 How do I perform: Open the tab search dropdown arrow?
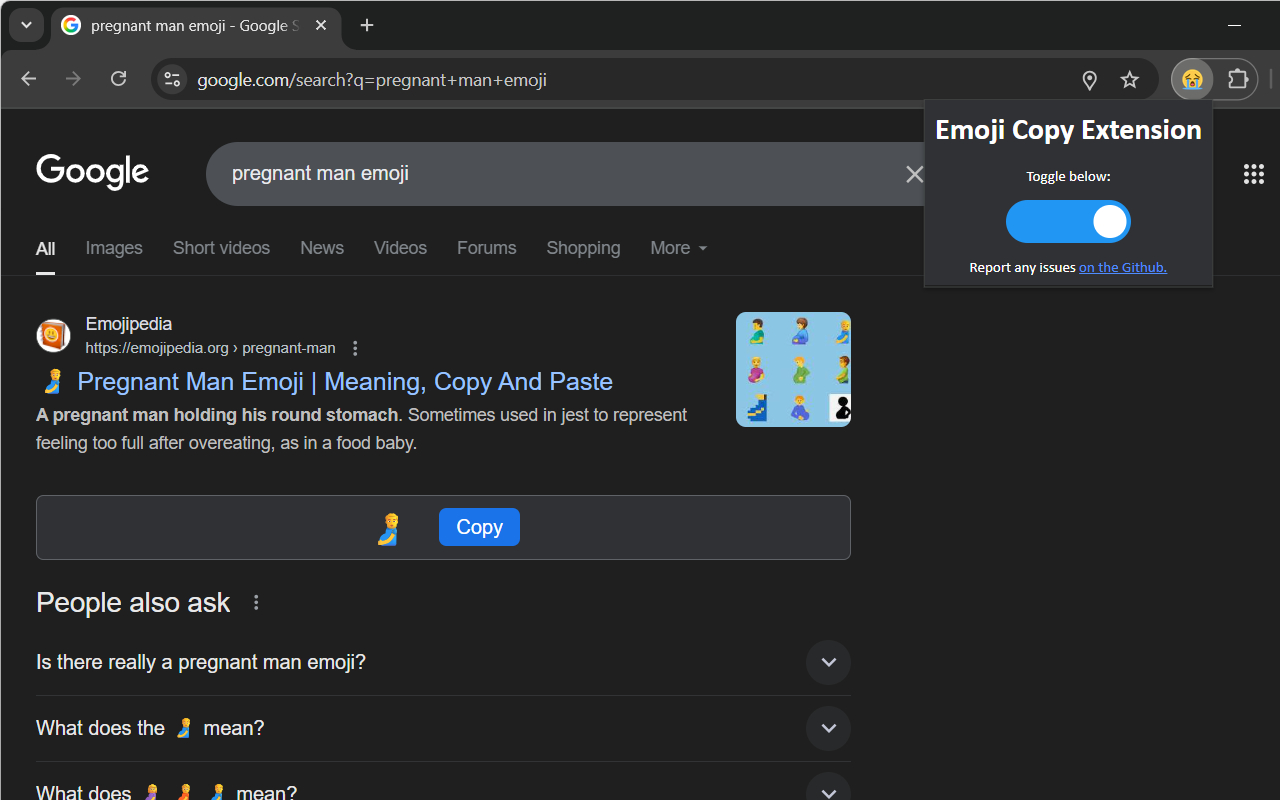pos(27,25)
